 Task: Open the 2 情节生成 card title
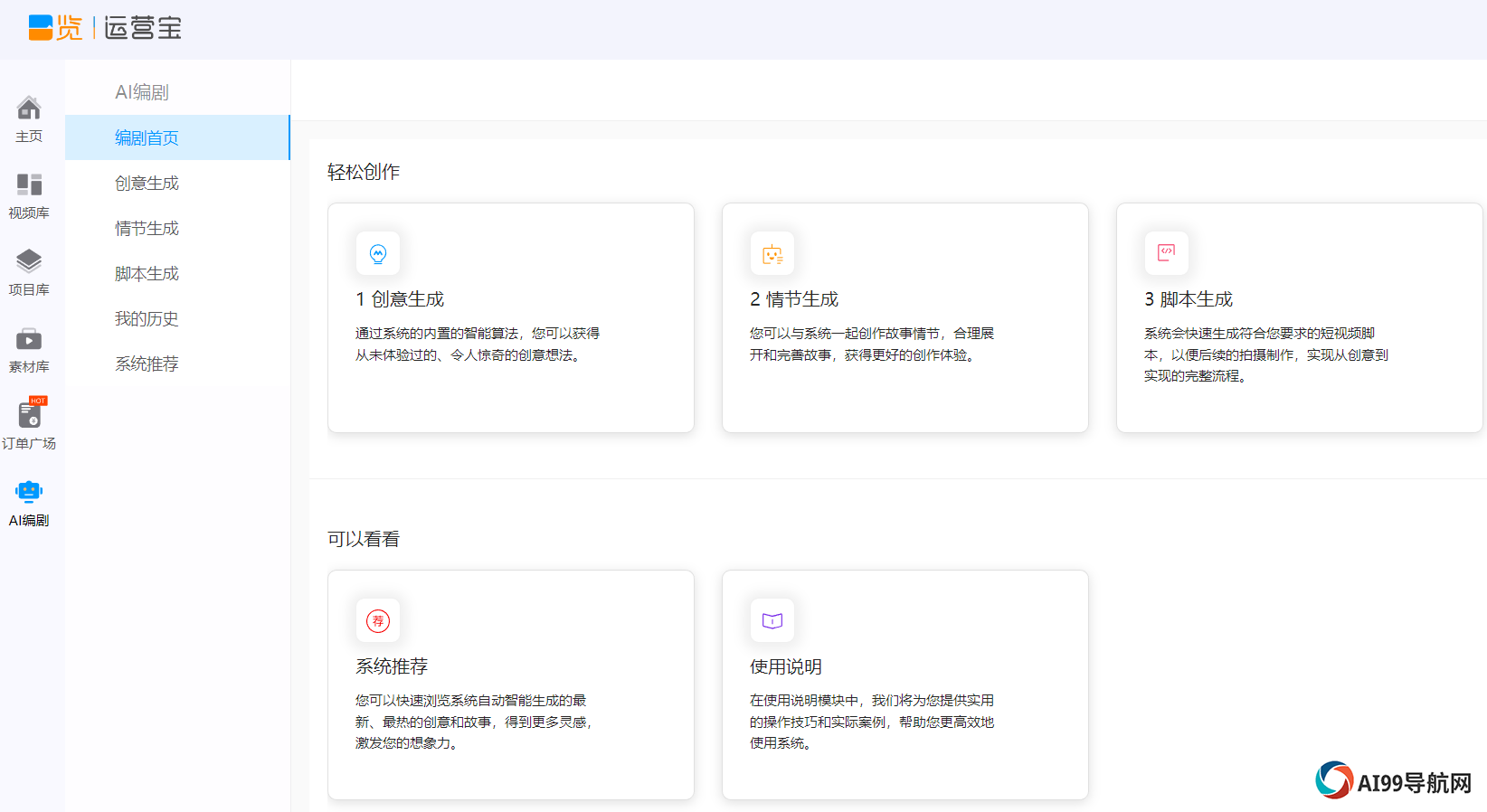pos(794,299)
